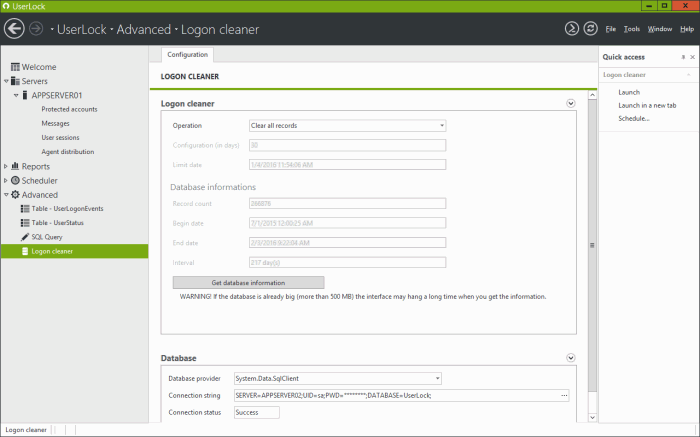Click the Begin date field
This screenshot has width=700, height=437.
click(x=347, y=223)
